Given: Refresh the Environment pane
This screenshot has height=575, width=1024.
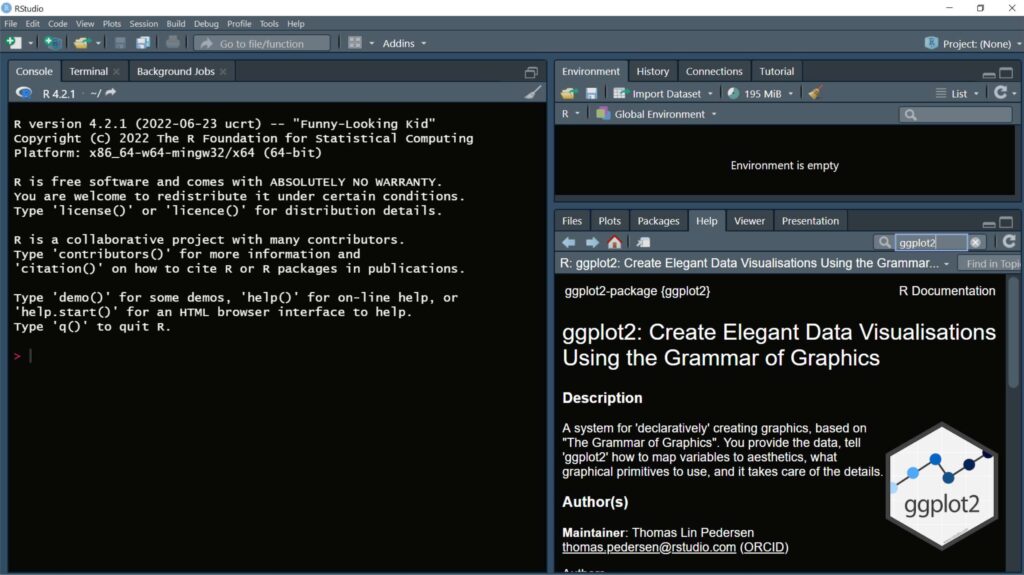Looking at the screenshot, I should [1000, 93].
